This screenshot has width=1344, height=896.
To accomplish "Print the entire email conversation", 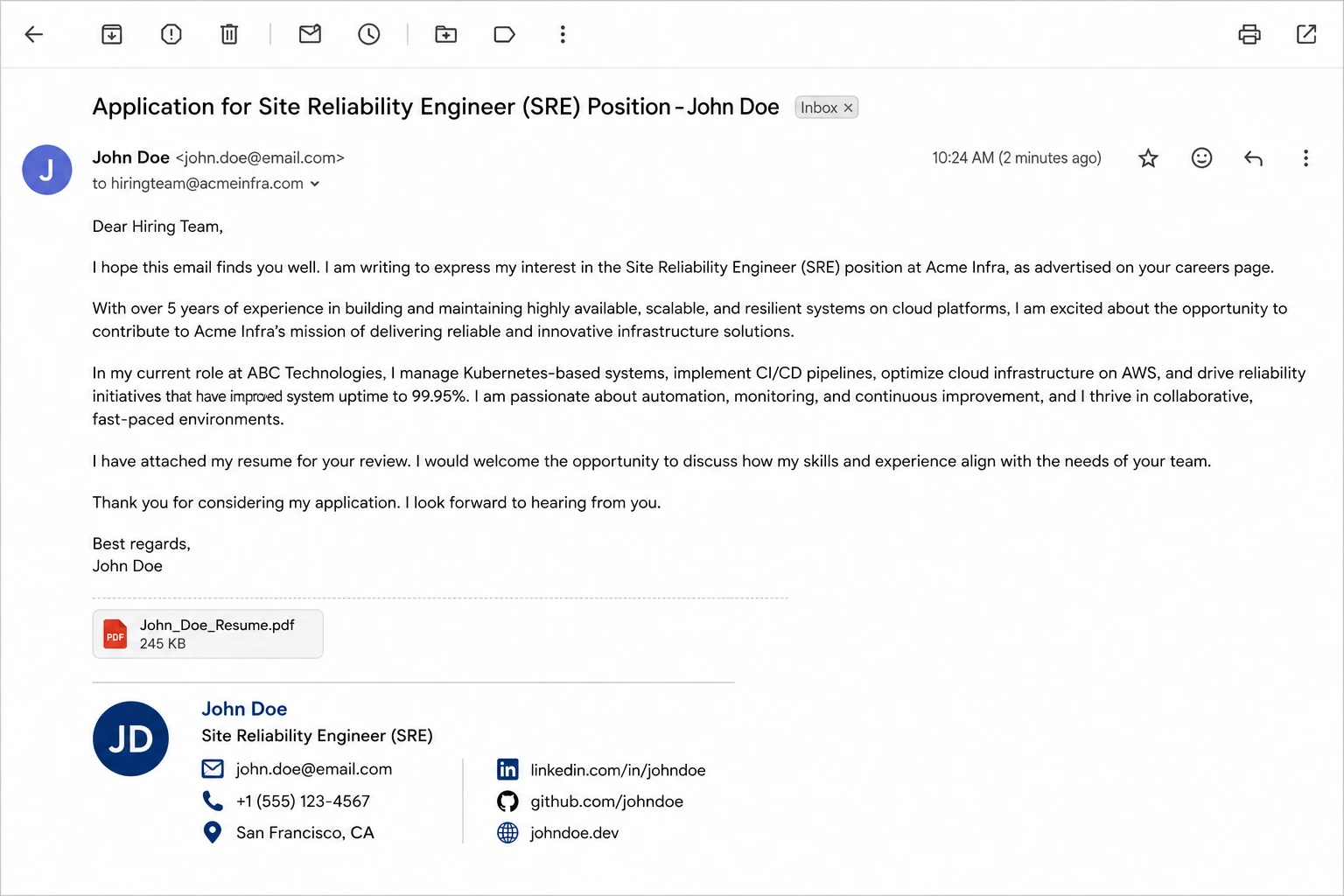I will (1249, 34).
